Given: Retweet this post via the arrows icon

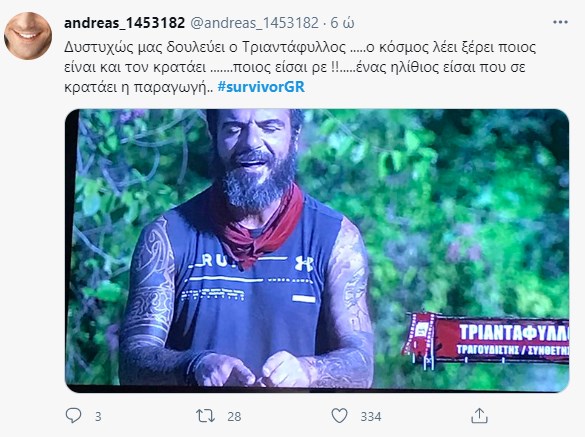Looking at the screenshot, I should click(x=206, y=416).
